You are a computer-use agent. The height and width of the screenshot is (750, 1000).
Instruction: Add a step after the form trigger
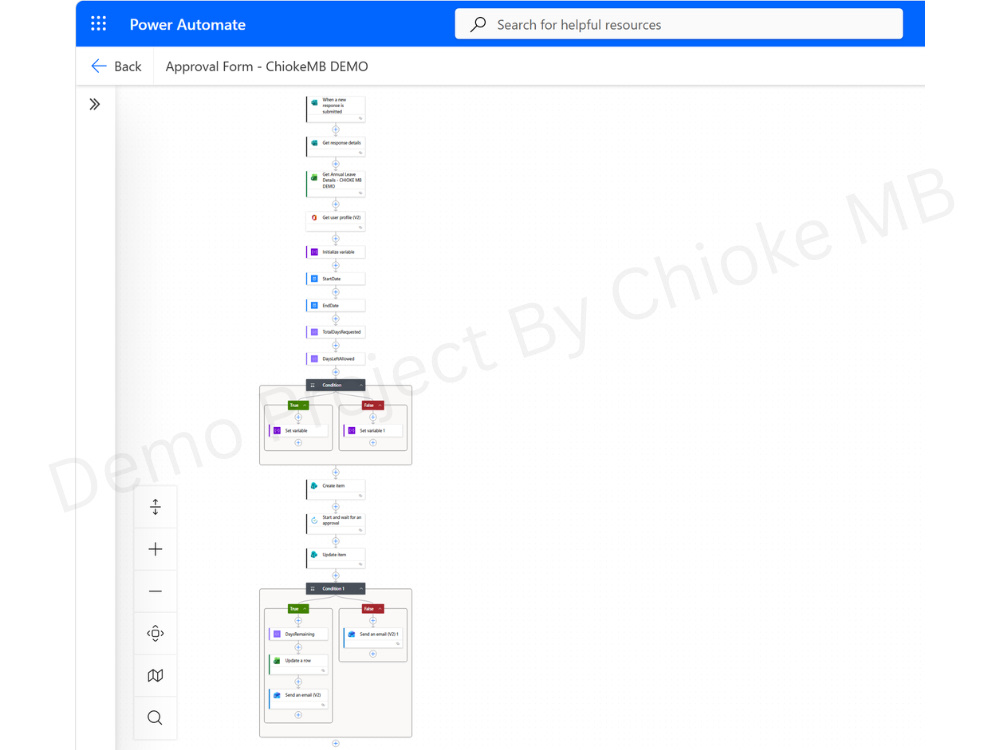coord(335,129)
